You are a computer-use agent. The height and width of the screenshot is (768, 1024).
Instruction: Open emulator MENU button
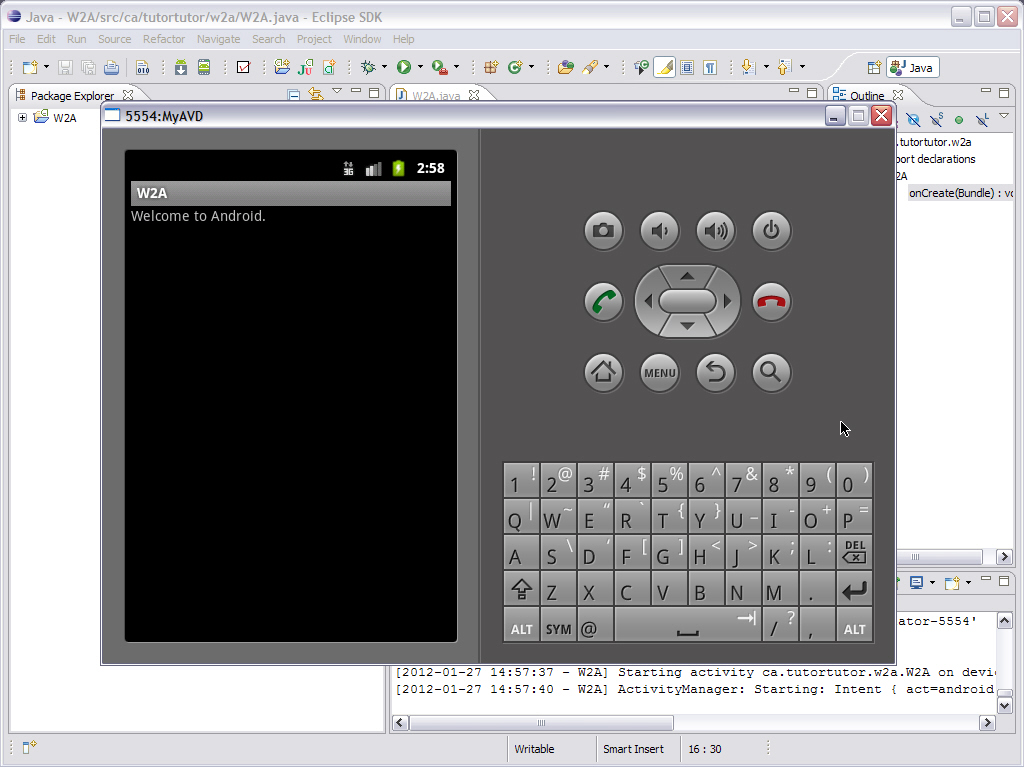(x=660, y=373)
